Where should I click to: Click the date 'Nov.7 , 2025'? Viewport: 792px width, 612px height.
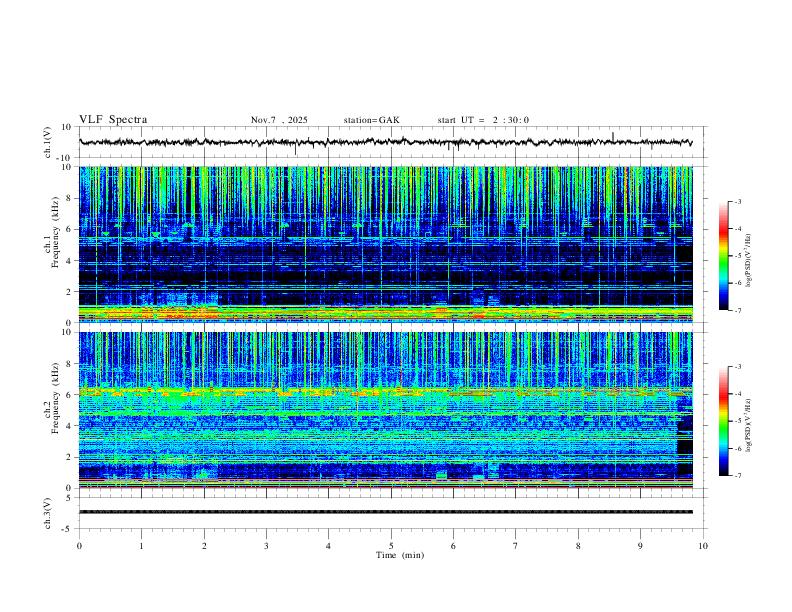[279, 120]
